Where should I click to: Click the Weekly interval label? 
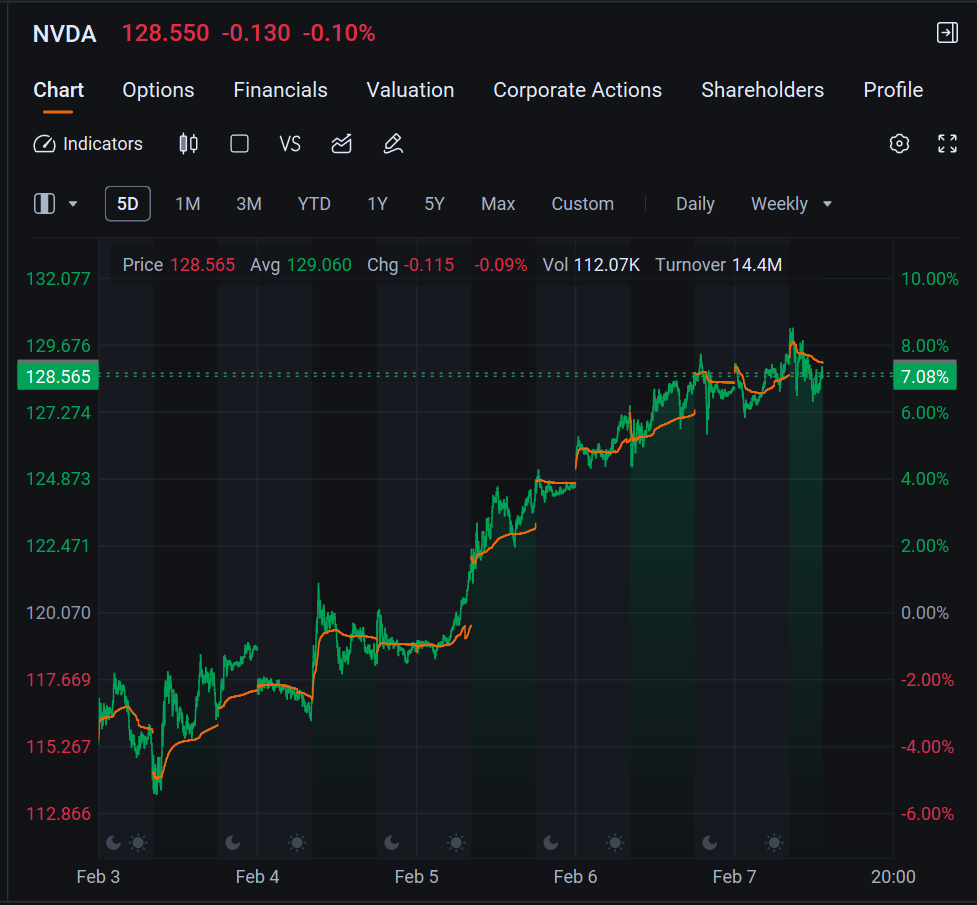[x=779, y=204]
